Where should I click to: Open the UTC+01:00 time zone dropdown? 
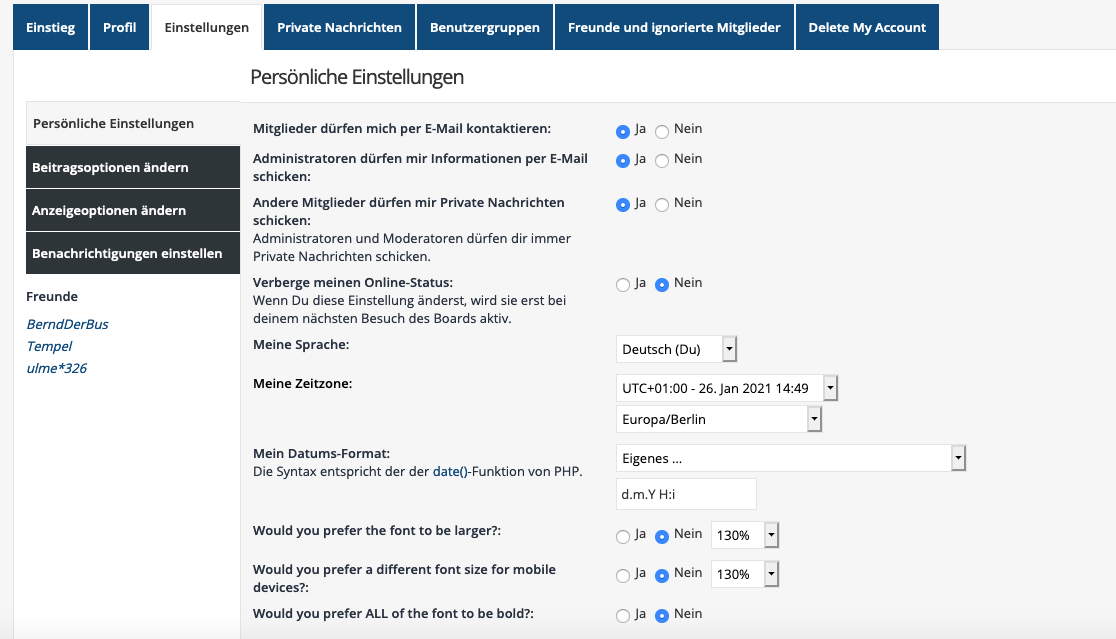tap(726, 388)
